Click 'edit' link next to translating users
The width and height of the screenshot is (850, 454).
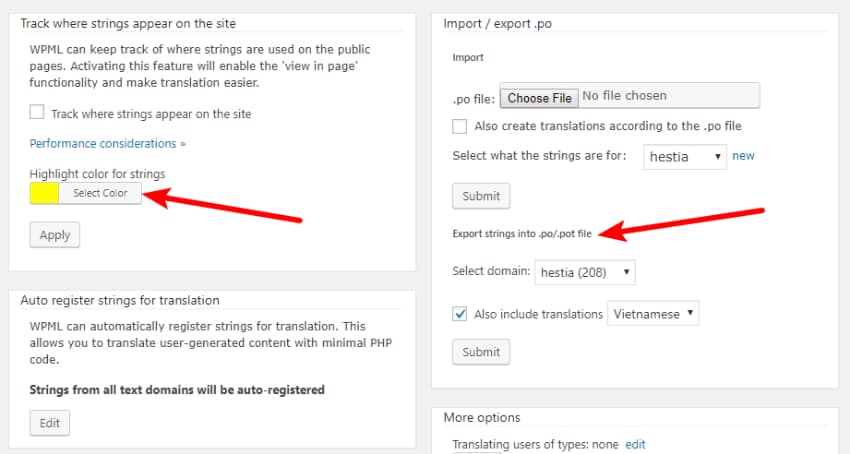pyautogui.click(x=635, y=444)
